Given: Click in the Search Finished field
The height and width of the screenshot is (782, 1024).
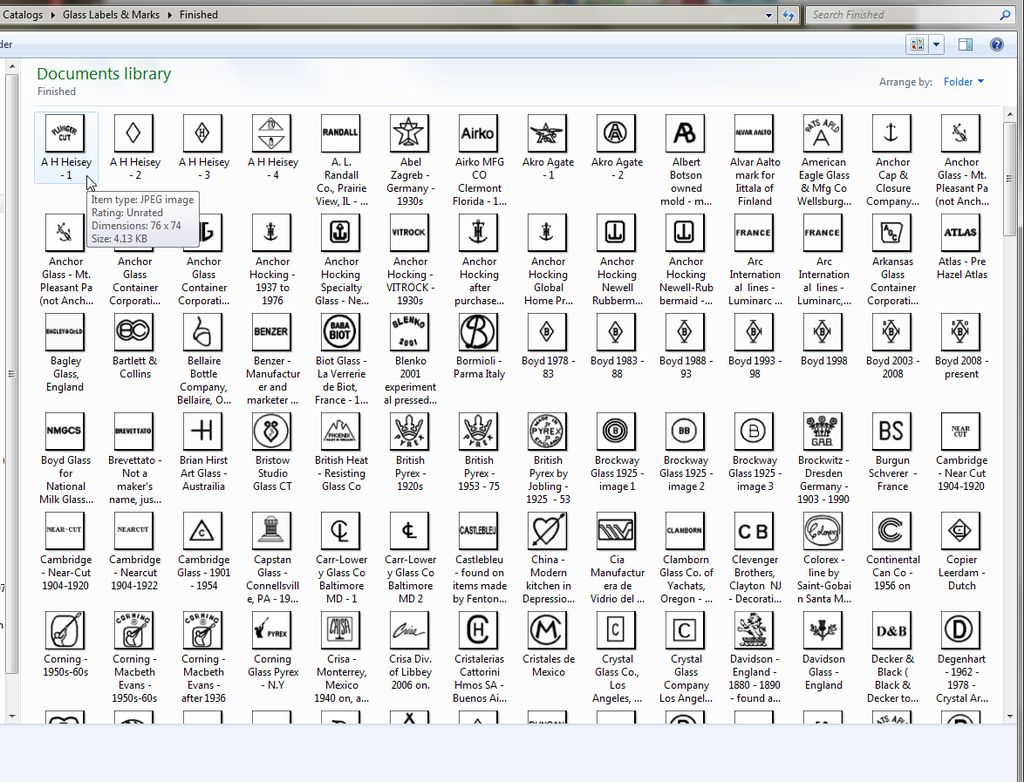Looking at the screenshot, I should pyautogui.click(x=900, y=15).
